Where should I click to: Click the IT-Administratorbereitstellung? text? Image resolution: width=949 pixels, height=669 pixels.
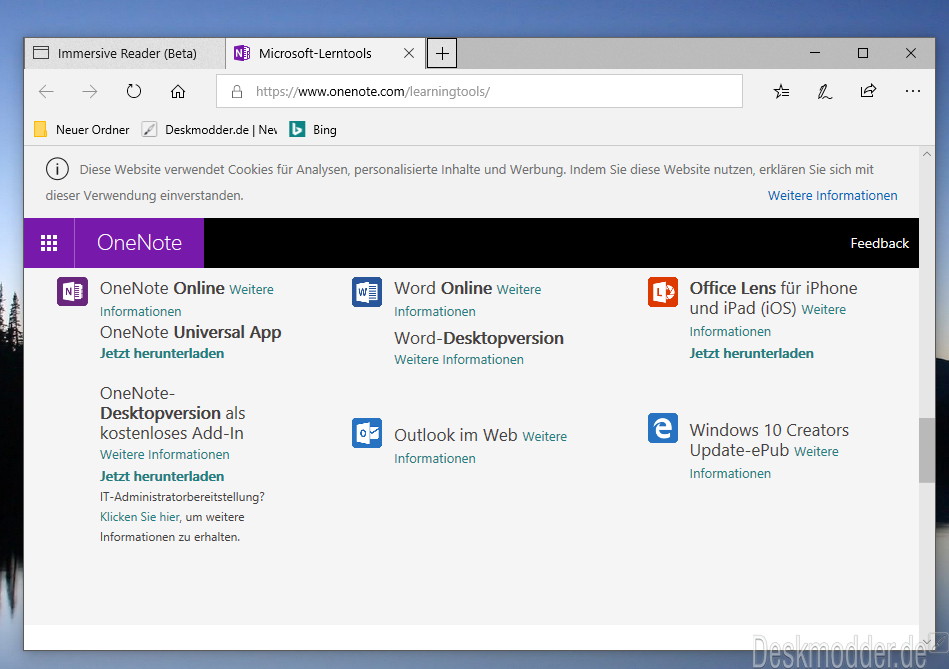[182, 496]
